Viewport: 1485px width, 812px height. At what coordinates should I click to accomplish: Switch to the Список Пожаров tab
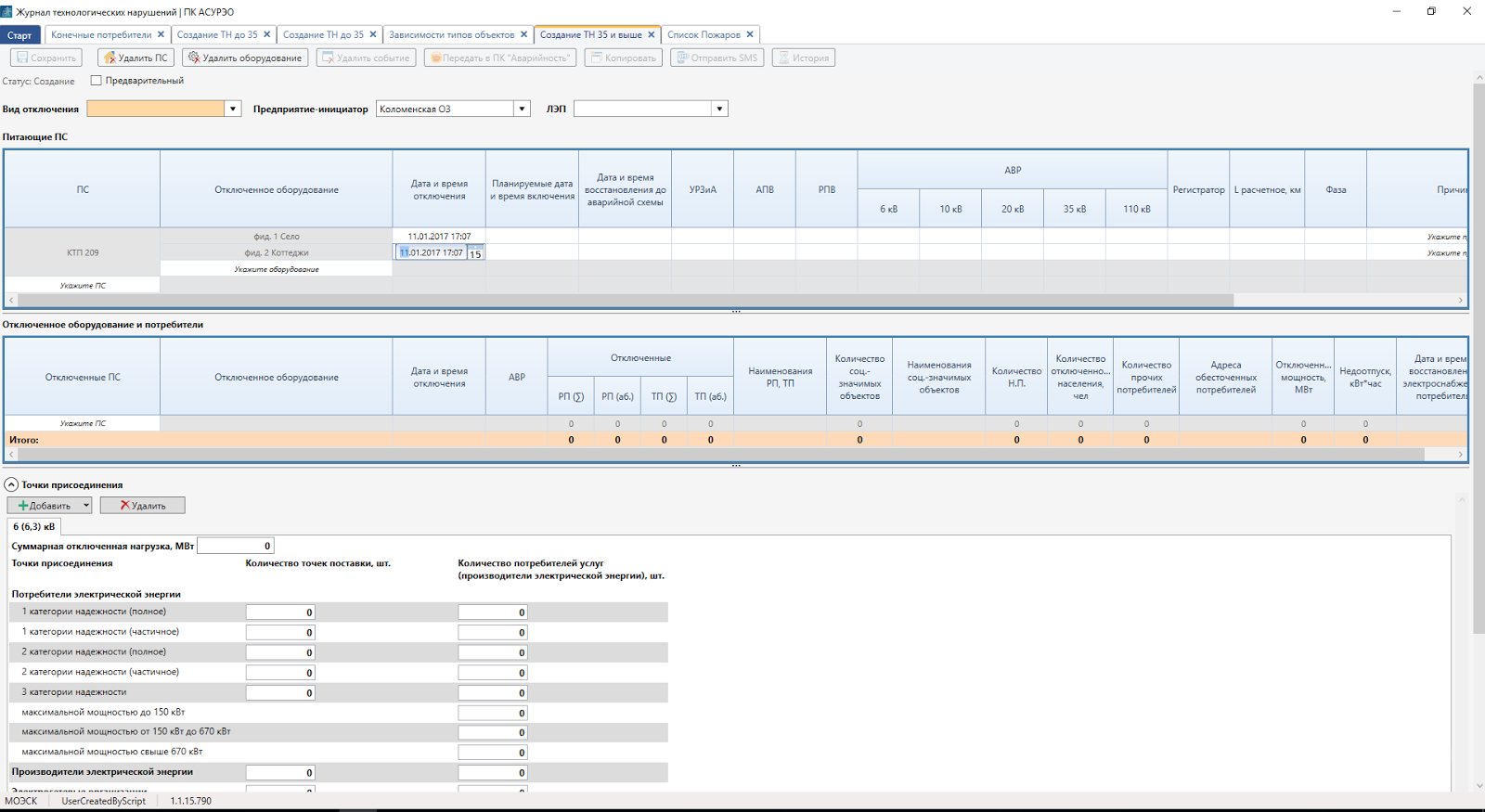(x=703, y=34)
